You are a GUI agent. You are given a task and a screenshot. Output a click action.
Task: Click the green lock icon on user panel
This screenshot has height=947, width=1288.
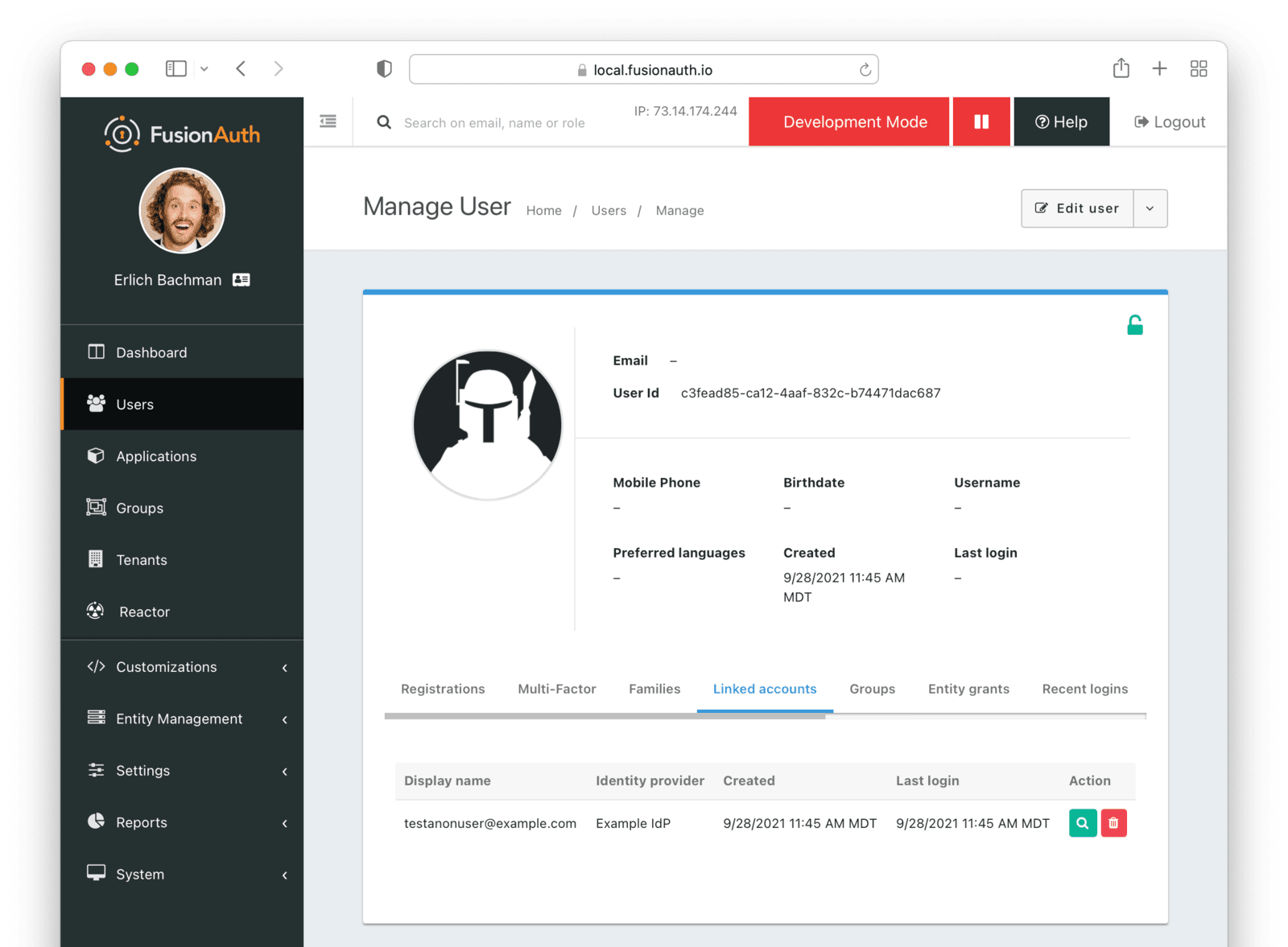[x=1135, y=324]
